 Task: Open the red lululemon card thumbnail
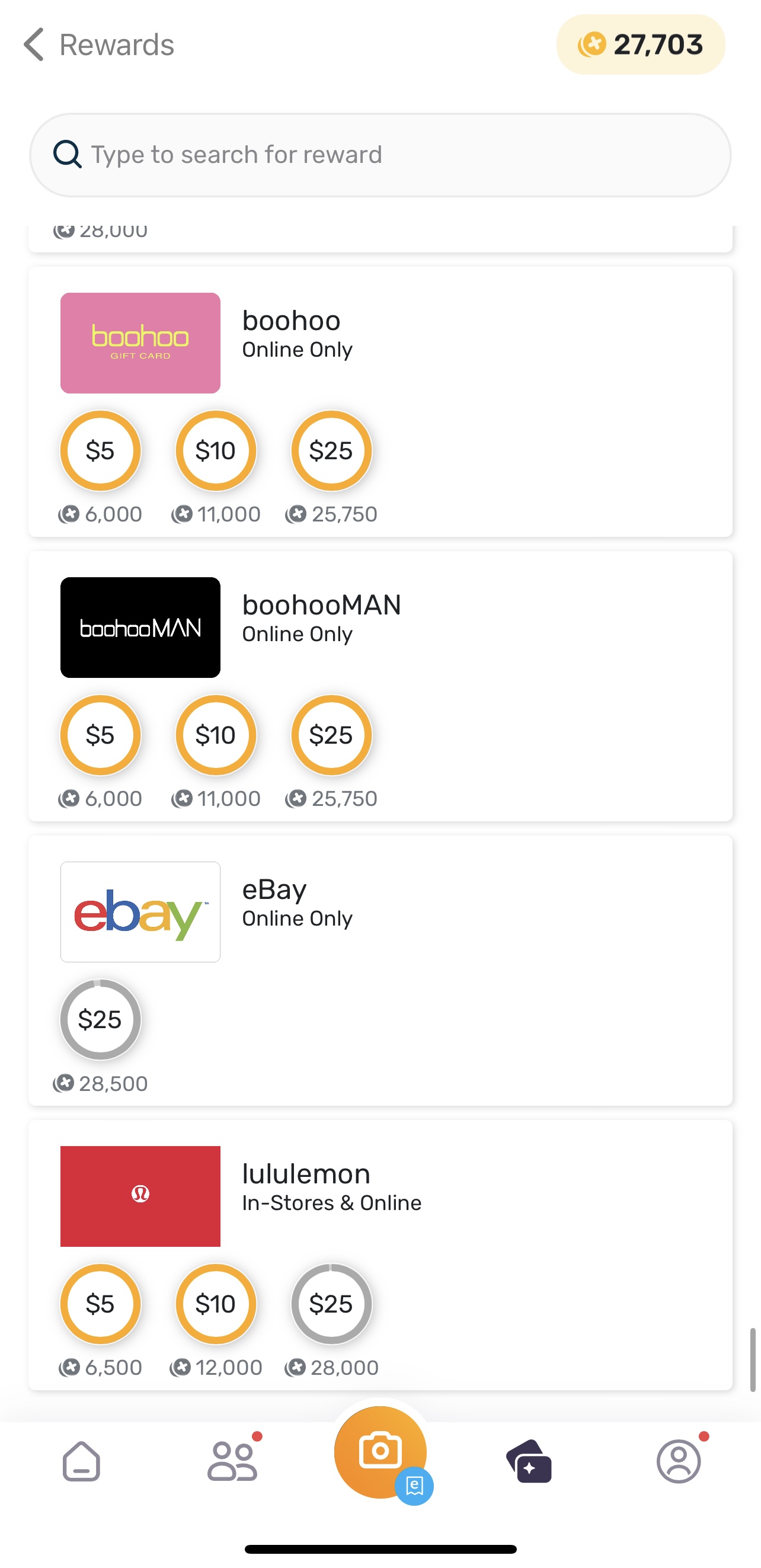(140, 1196)
